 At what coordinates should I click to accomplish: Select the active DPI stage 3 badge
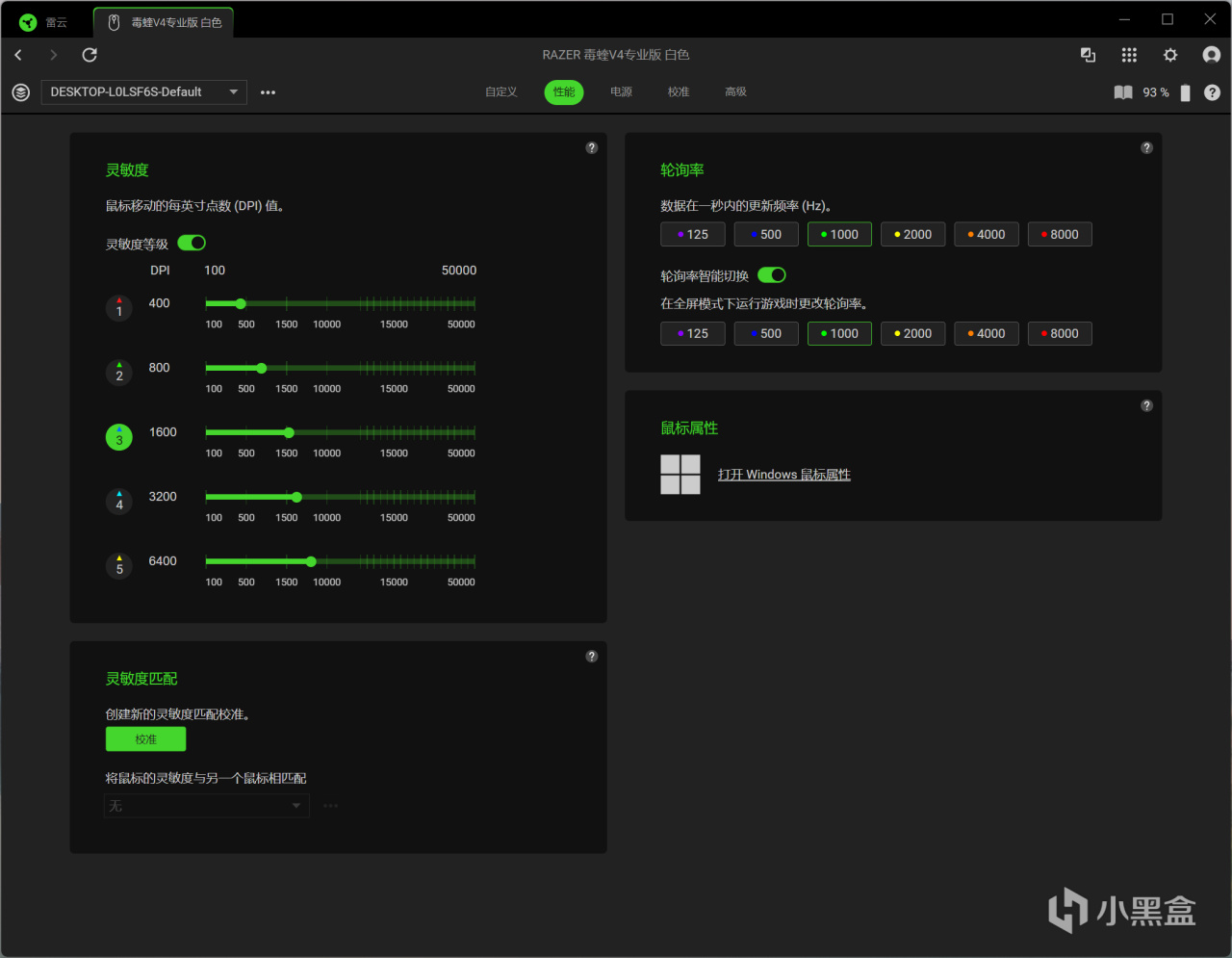119,437
